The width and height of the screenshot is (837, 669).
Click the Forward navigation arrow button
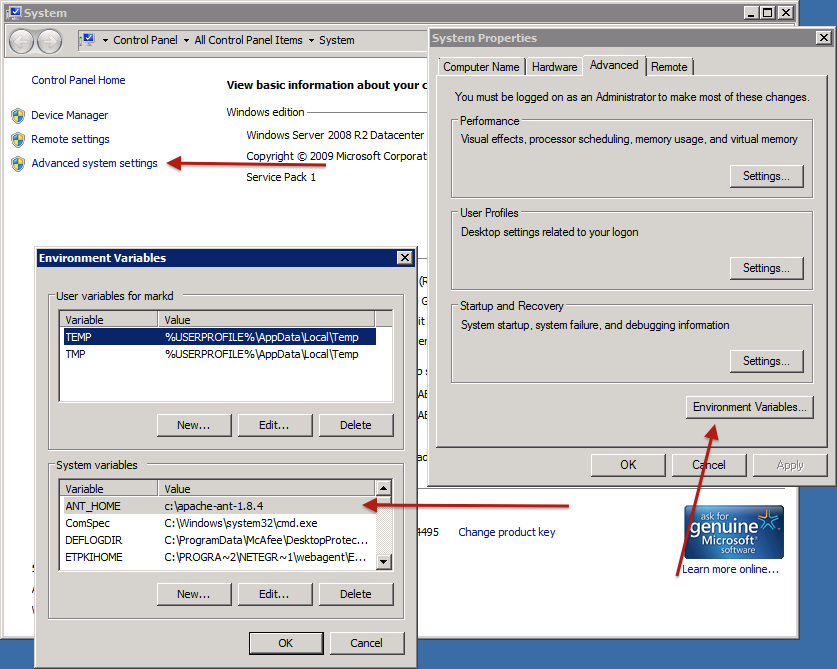[49, 41]
